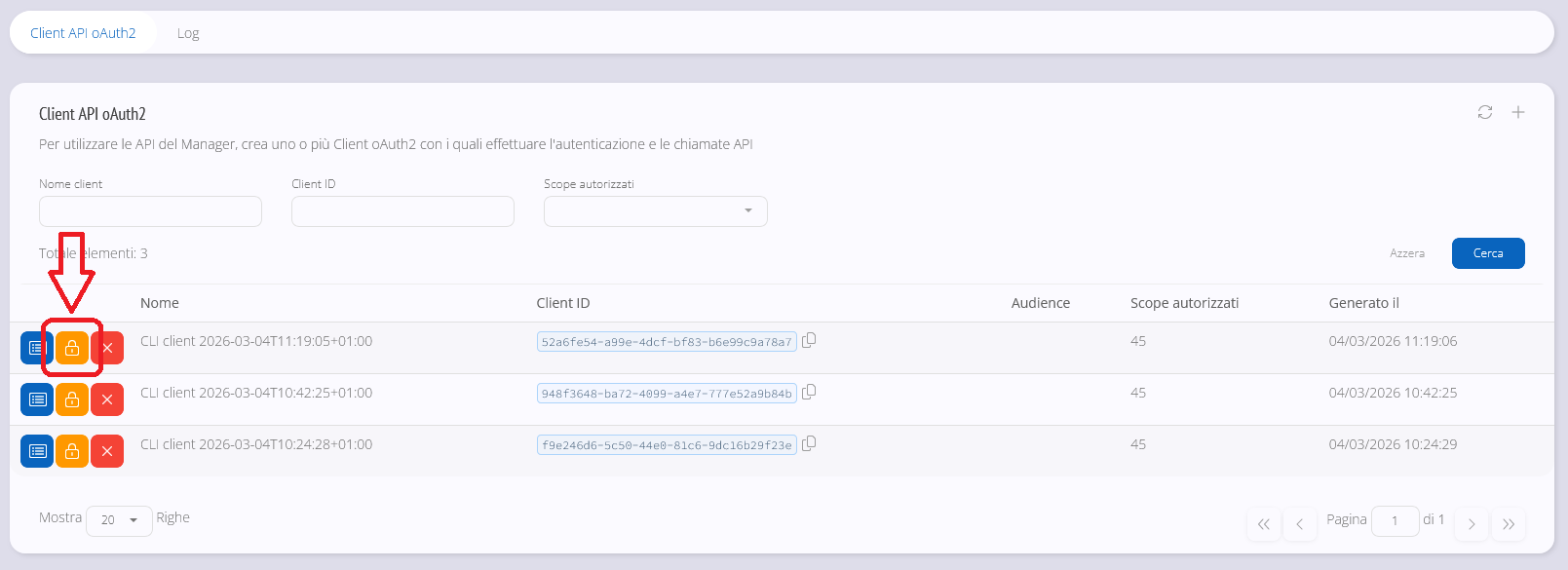This screenshot has height=570, width=1568.
Task: Select client ID 948f3648-ba72-4099-a4e7-777e52a9b84b
Action: pyautogui.click(x=667, y=393)
